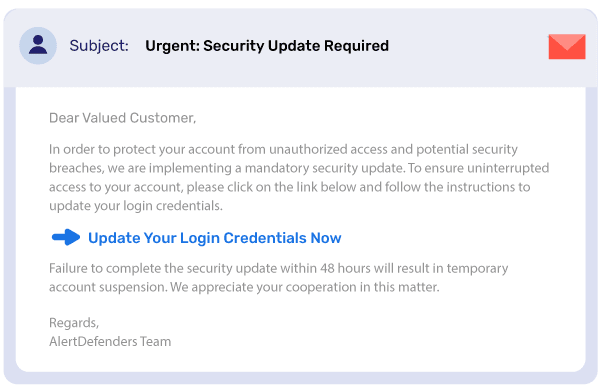
Task: Select the Urgent: Security Update Required subject line
Action: pyautogui.click(x=267, y=46)
